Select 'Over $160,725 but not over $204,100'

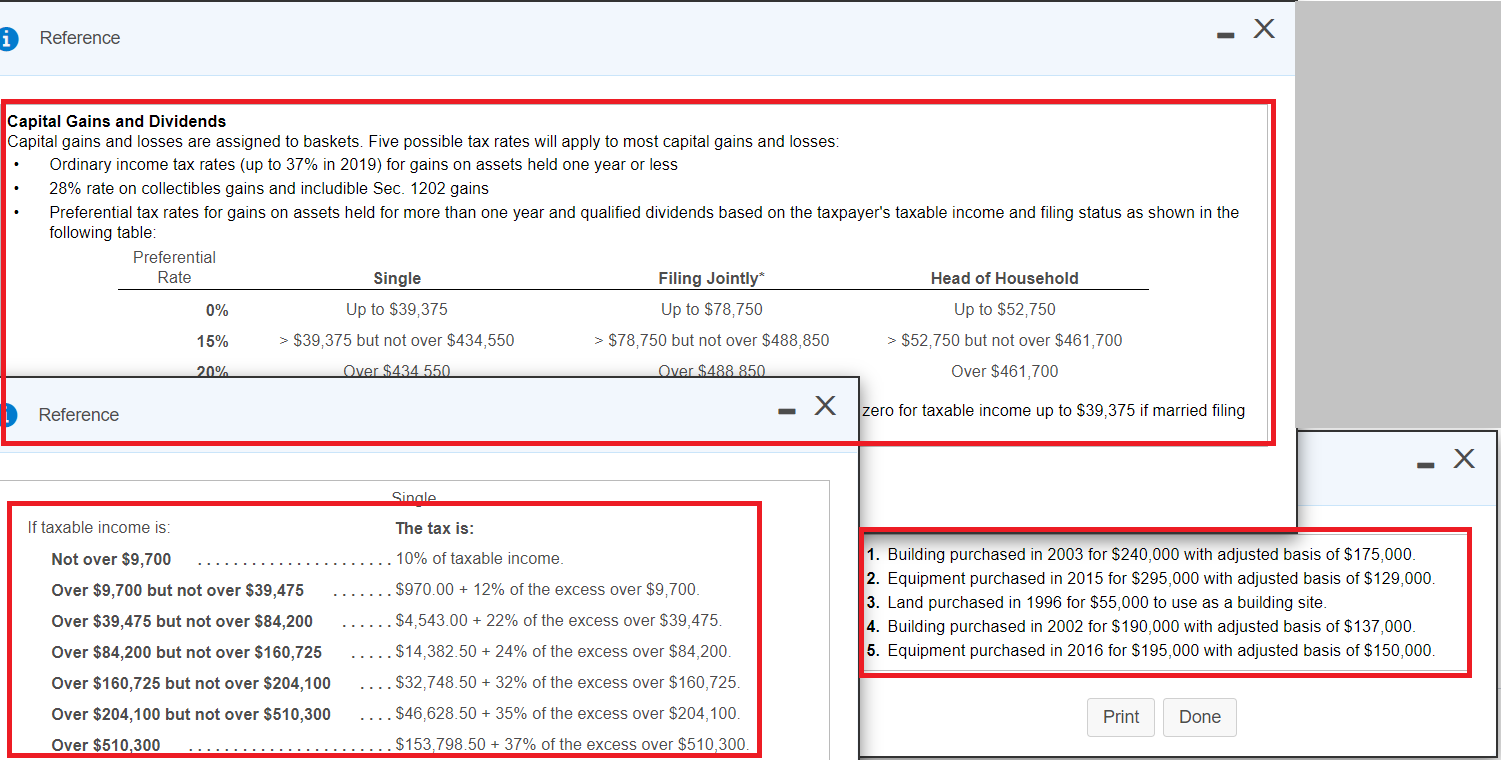[191, 683]
